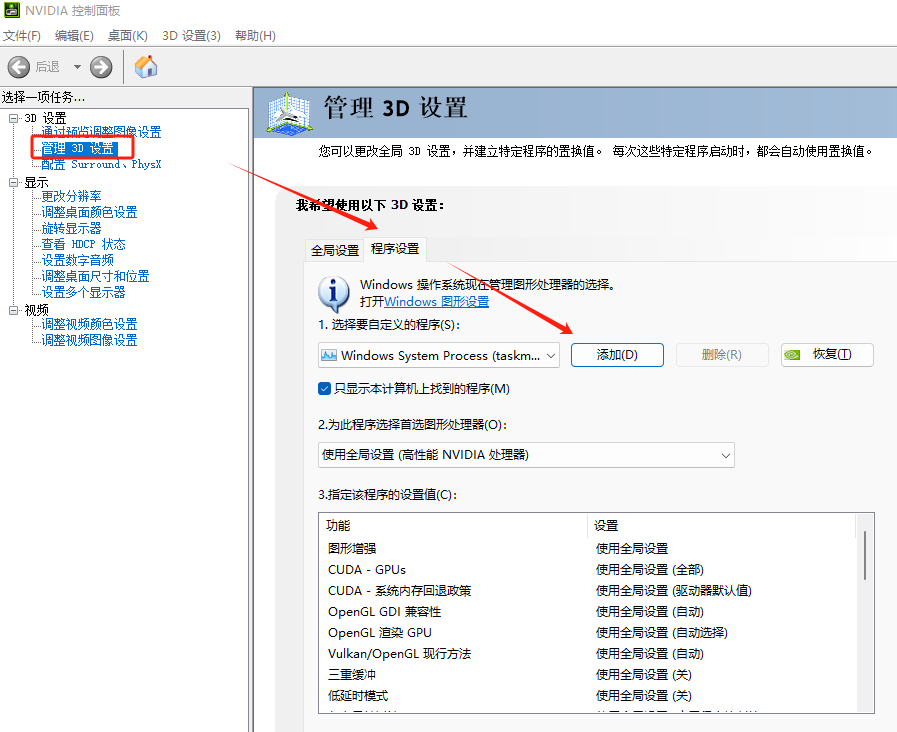Viewport: 897px width, 732px height.
Task: Open 调整桌面尺寸和位置 in the tree
Action: click(x=96, y=276)
